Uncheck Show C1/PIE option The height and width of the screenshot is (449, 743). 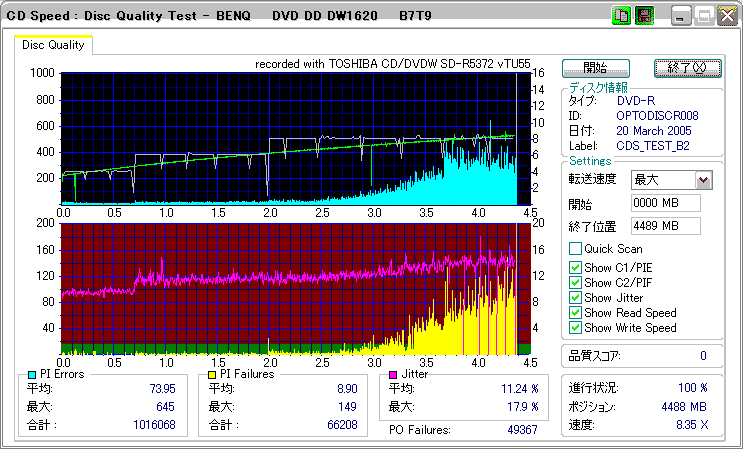tap(575, 267)
